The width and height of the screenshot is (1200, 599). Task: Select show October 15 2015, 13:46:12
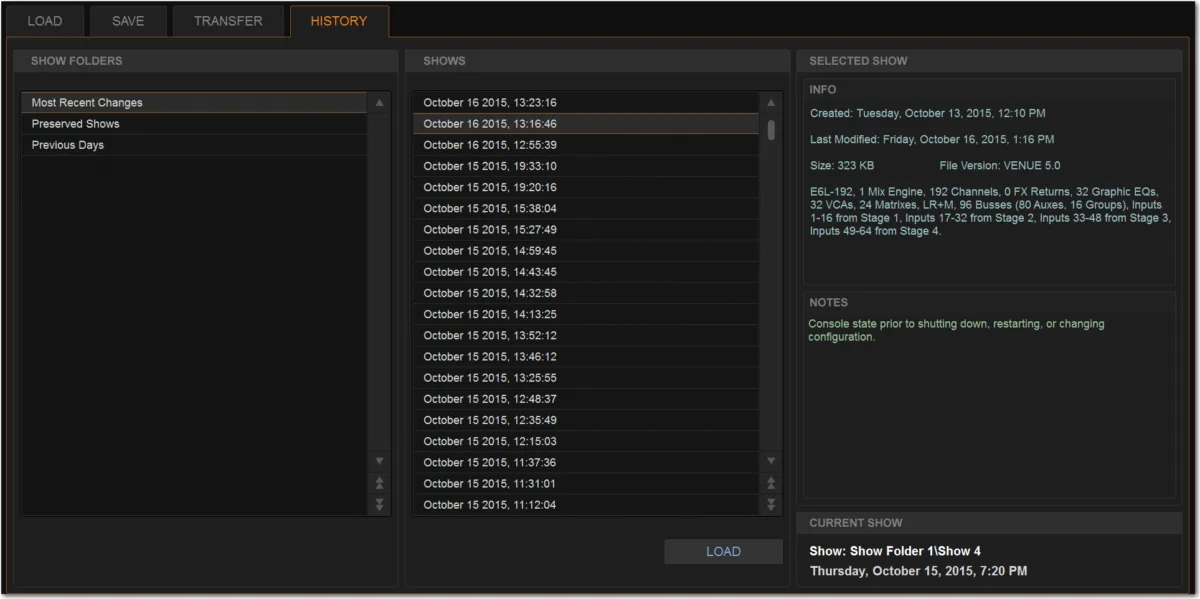tap(586, 356)
